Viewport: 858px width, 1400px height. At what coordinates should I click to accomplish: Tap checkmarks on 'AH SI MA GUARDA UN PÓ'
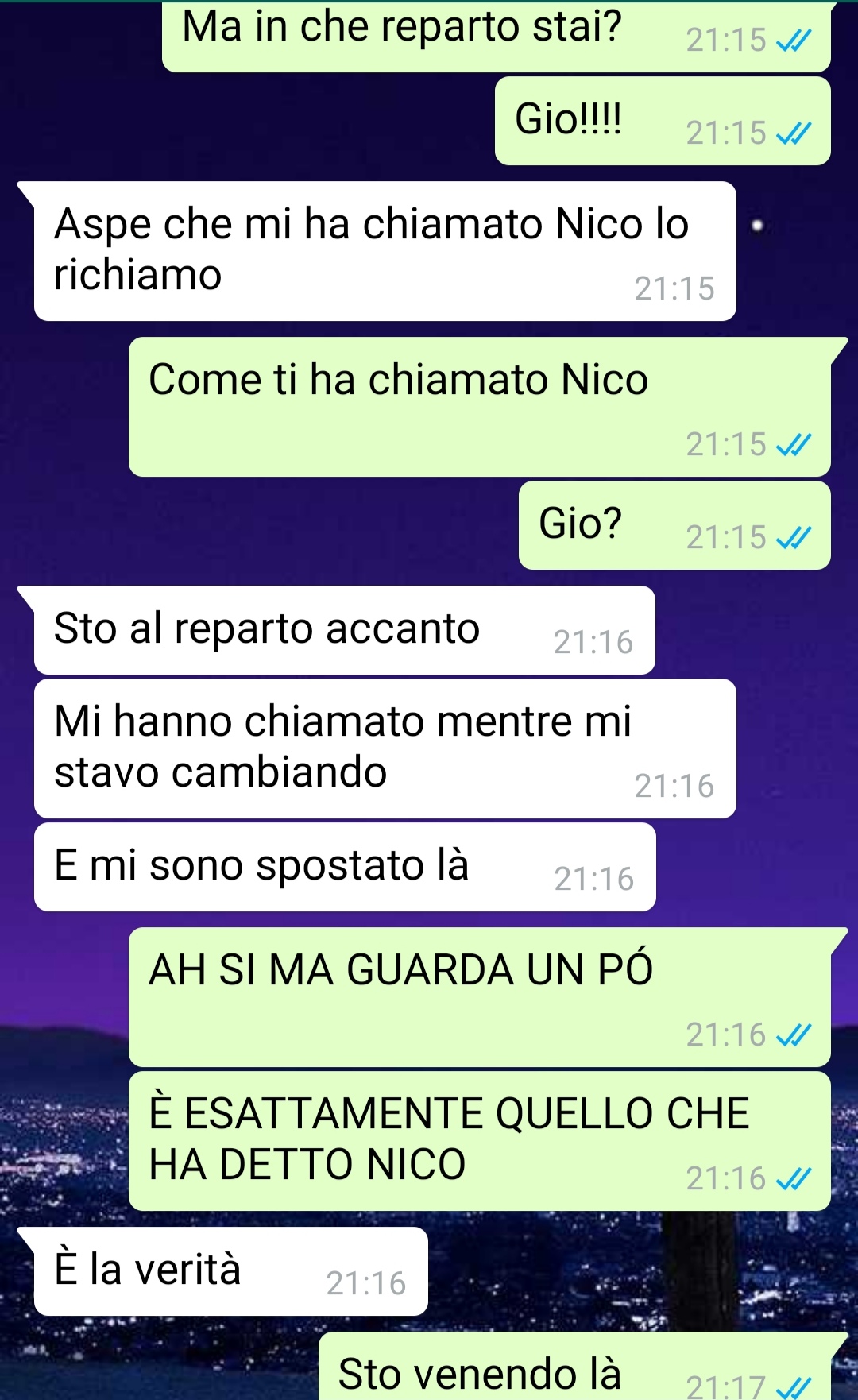click(794, 1035)
